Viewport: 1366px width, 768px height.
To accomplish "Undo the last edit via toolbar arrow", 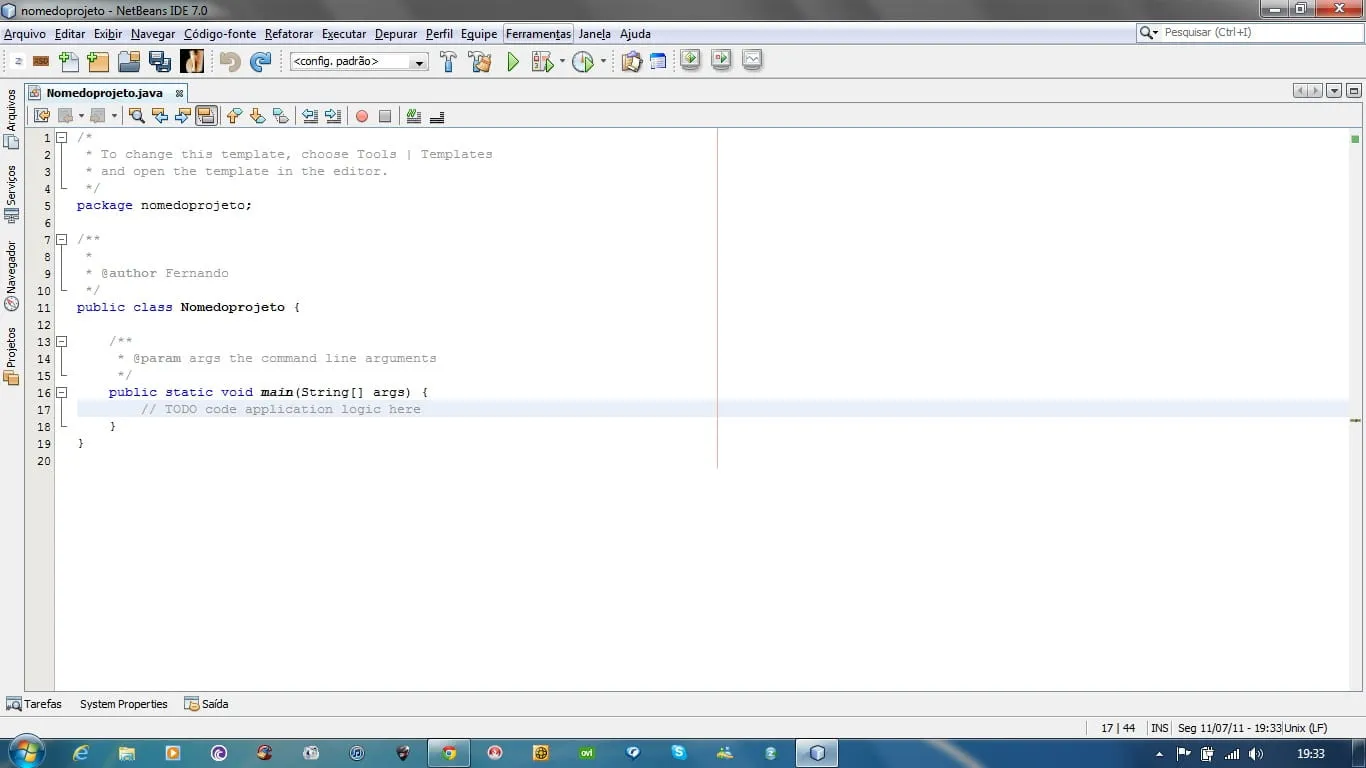I will click(230, 62).
